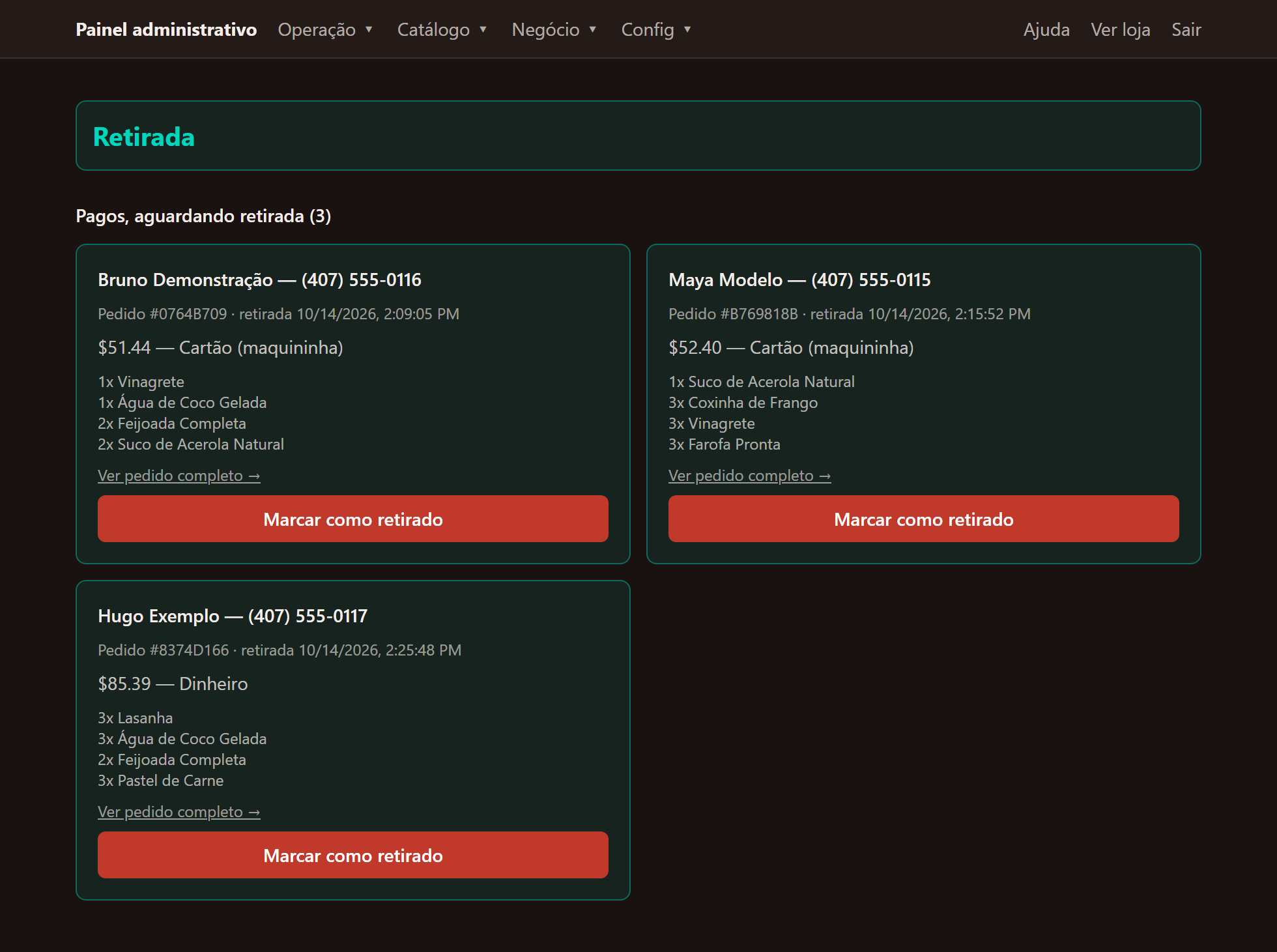Click the Painel administrativo title link

tap(166, 29)
